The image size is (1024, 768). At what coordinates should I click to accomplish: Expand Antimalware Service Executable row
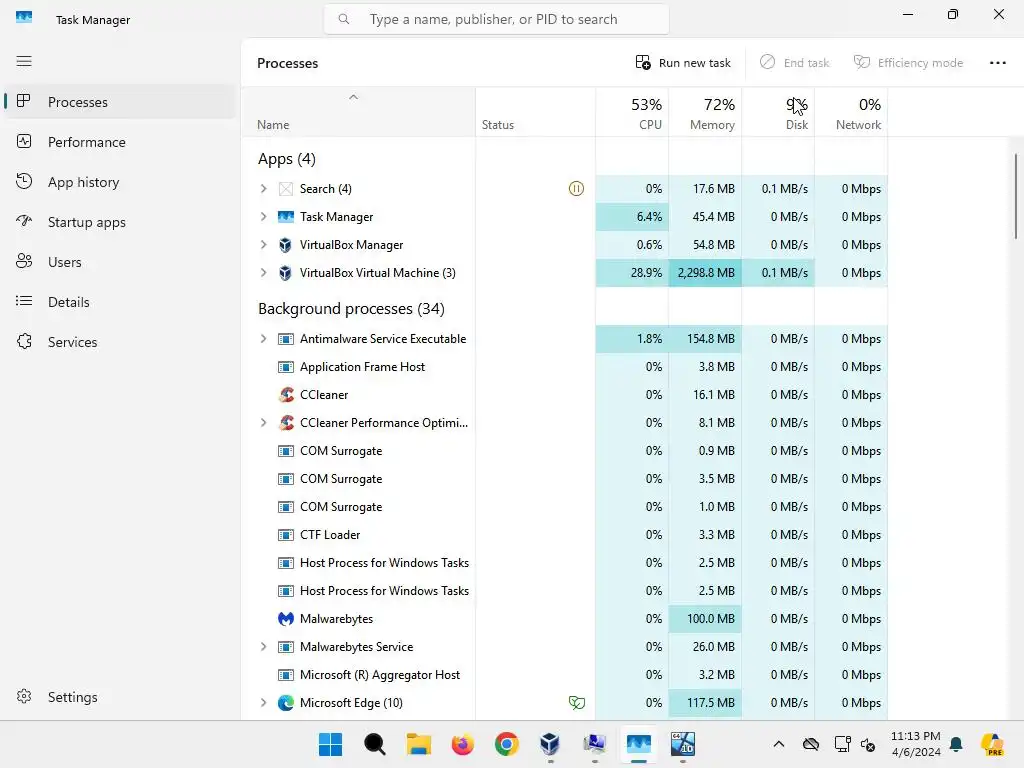pos(263,339)
